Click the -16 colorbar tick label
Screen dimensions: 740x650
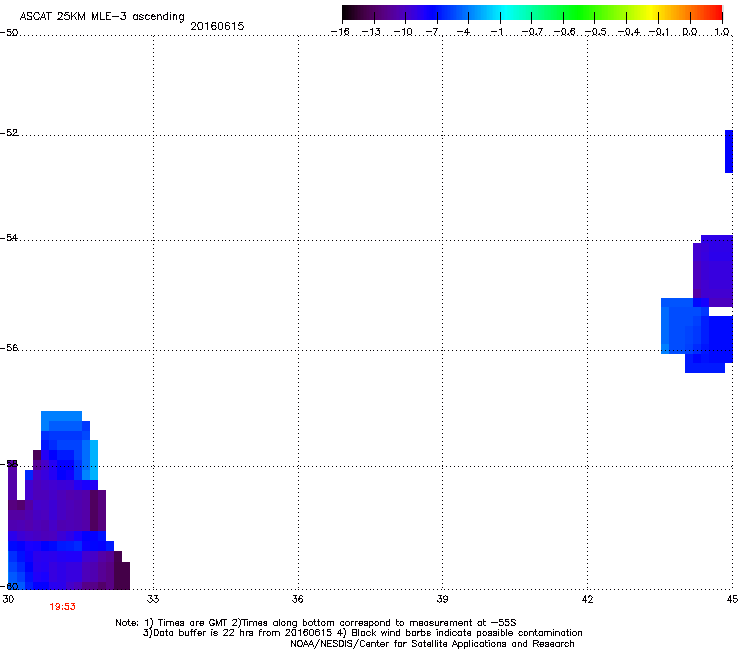340,32
